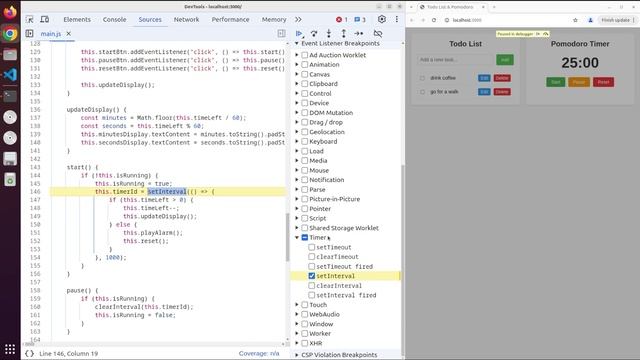Screen dimensions: 640x360
Task: Enable the Mouse breakpoint checkbox
Action: (x=304, y=170)
